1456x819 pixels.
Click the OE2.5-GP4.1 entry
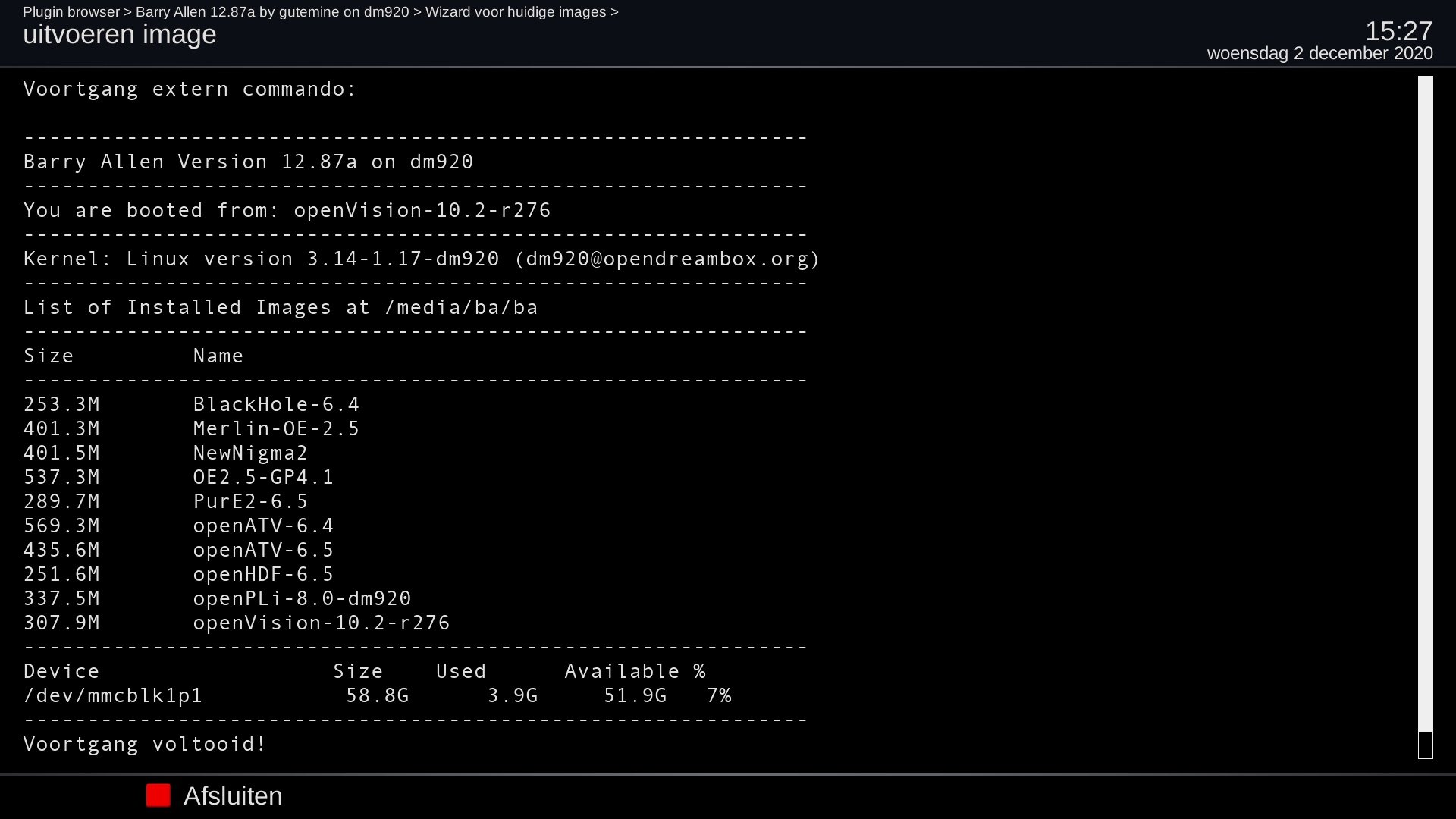(x=263, y=477)
